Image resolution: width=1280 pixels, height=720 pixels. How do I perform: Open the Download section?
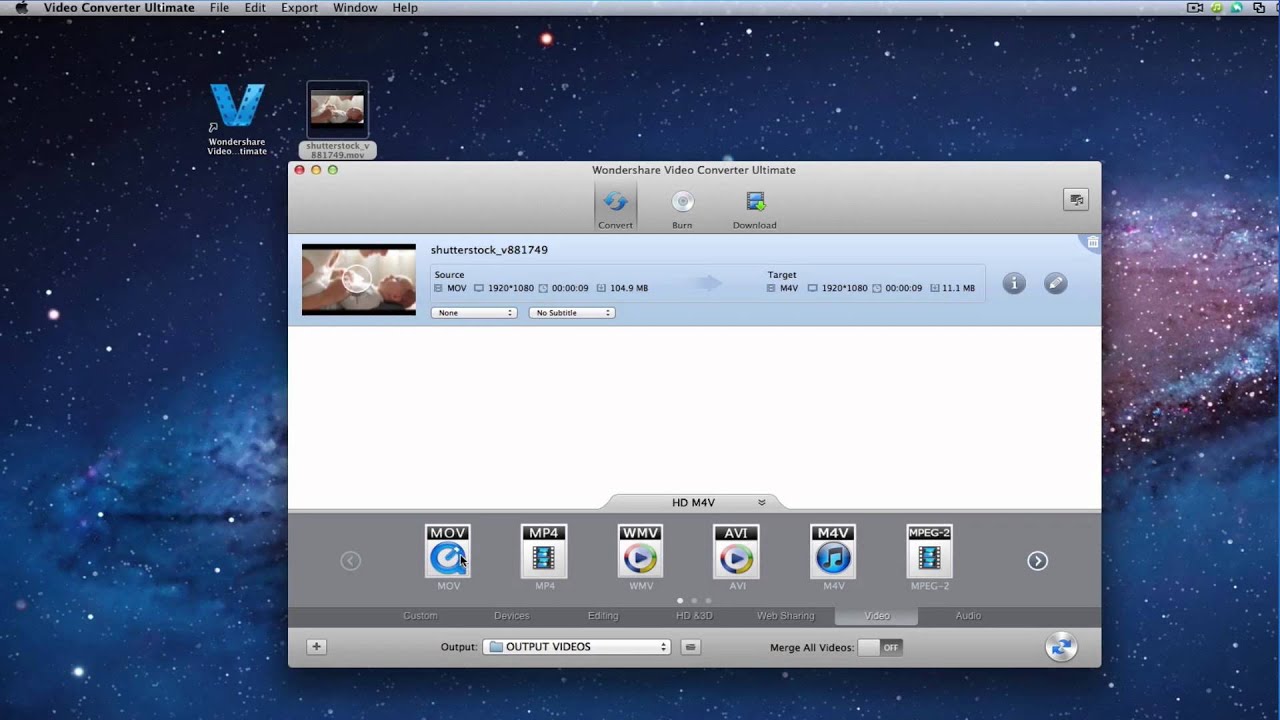755,207
